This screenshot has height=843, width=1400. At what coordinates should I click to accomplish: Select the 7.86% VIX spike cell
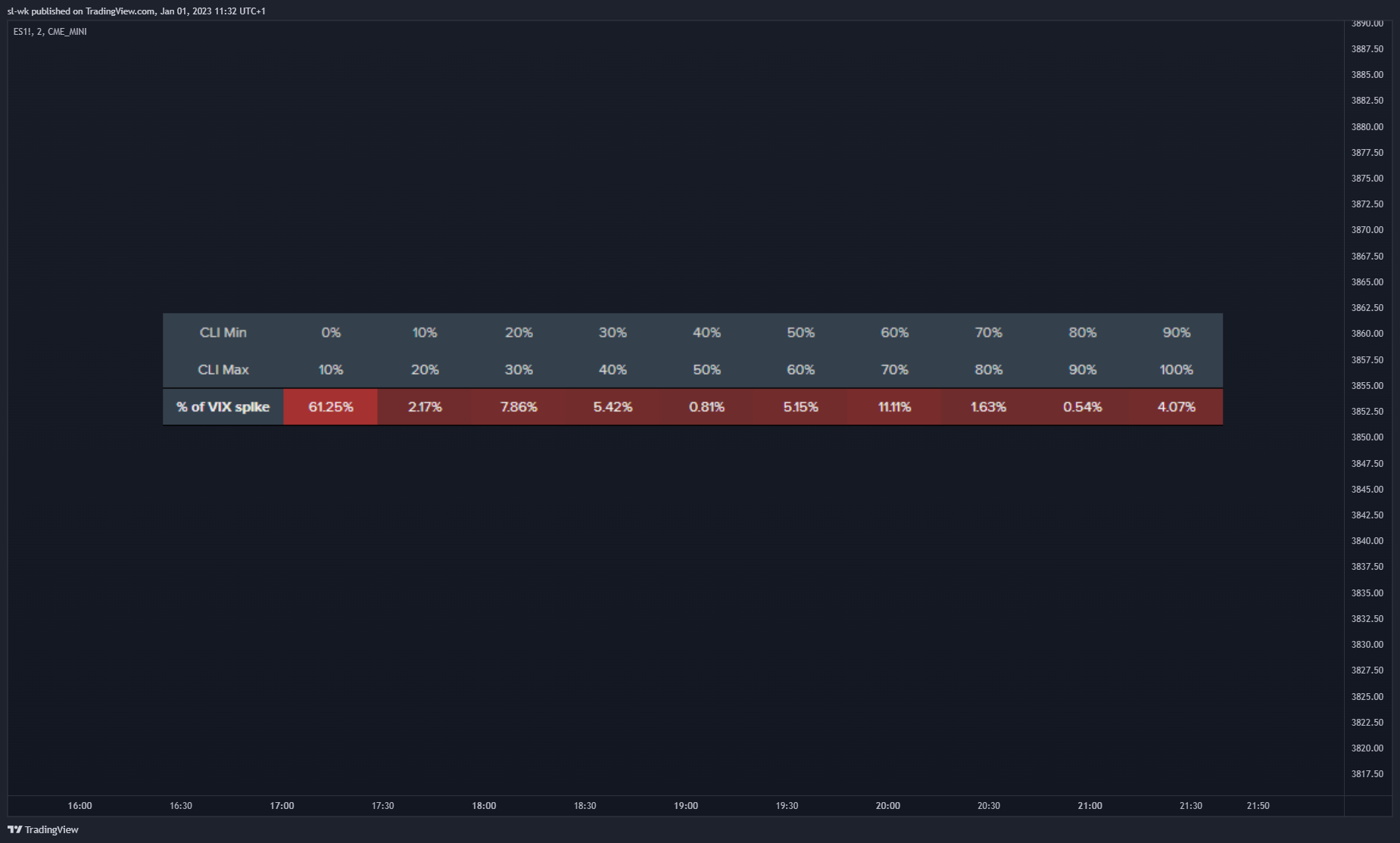pos(519,407)
